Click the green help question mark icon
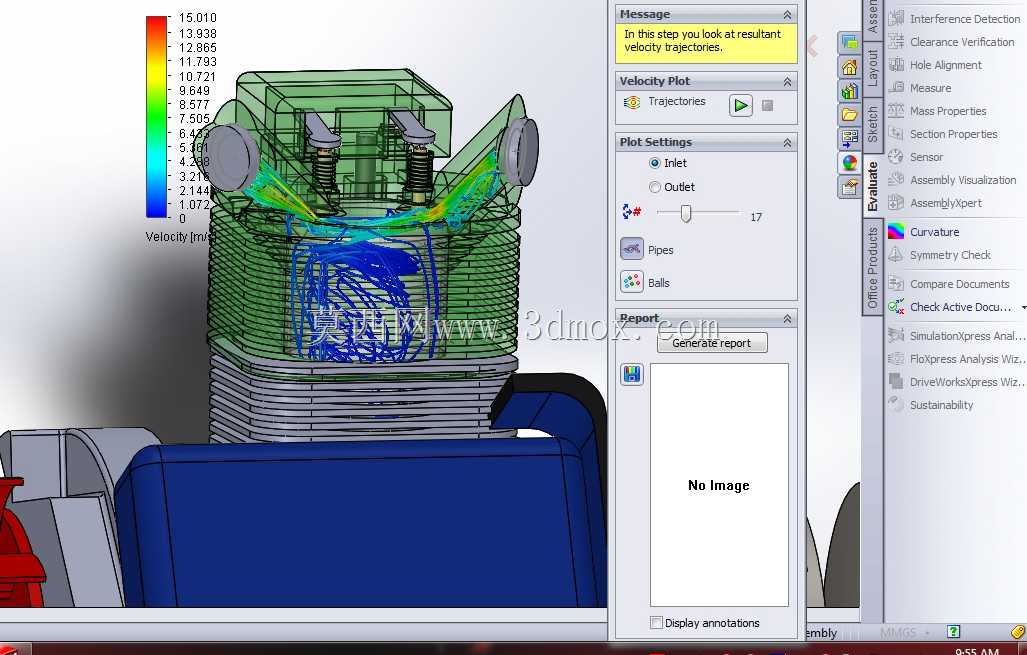Viewport: 1027px width, 655px height. pos(954,631)
